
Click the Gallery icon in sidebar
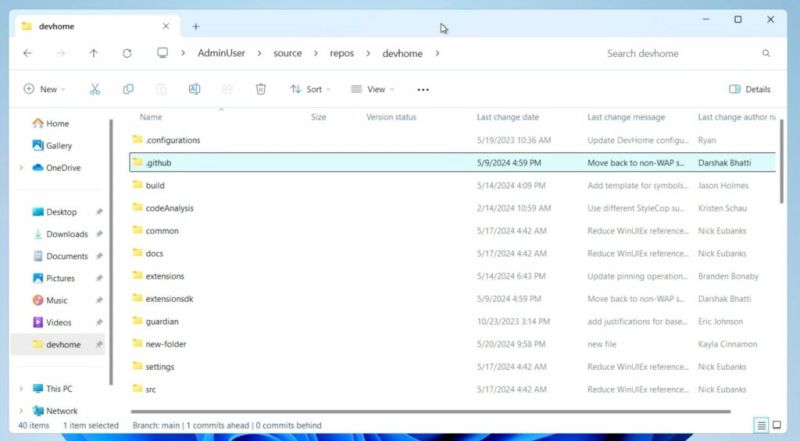pos(38,145)
